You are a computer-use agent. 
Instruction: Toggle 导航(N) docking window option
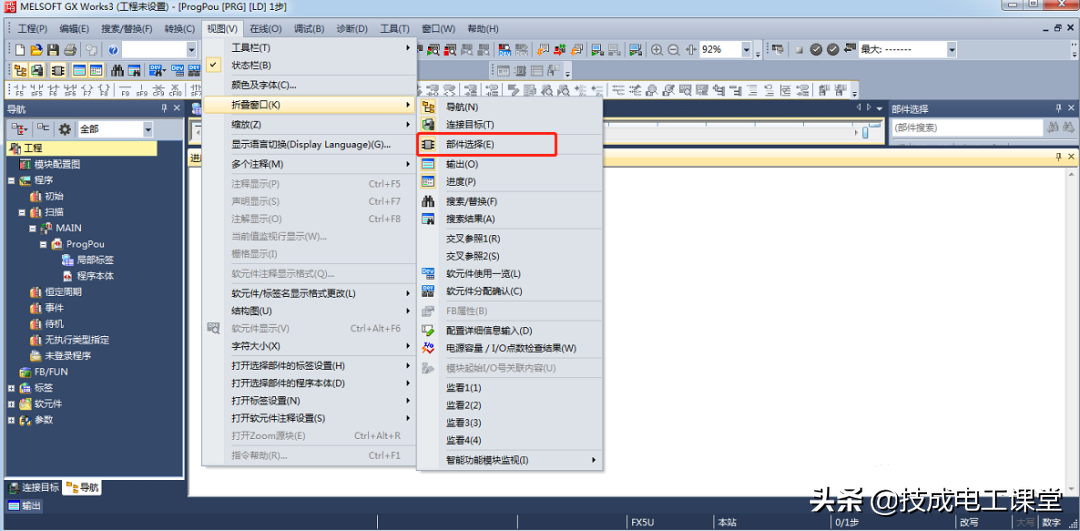(461, 106)
